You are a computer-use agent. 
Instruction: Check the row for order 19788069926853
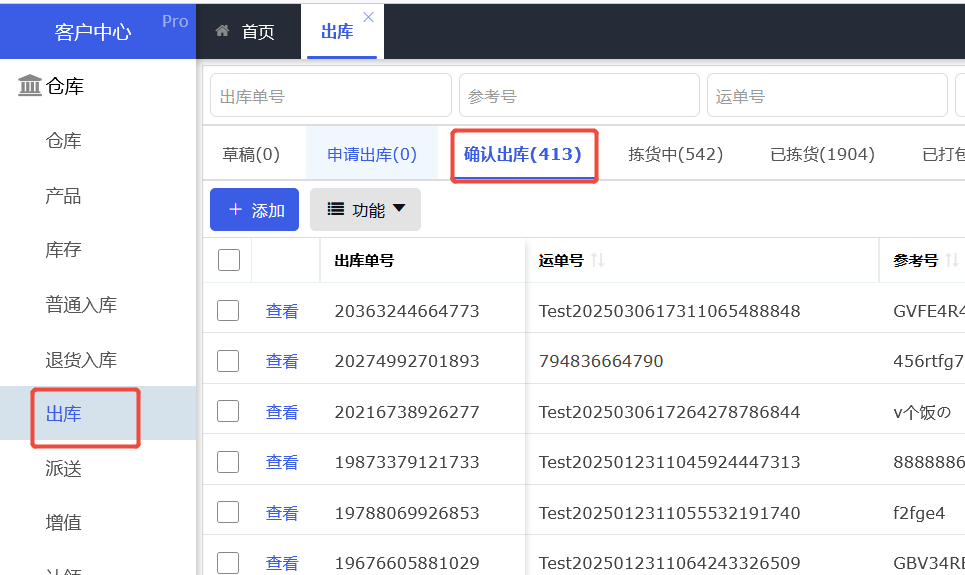228,512
